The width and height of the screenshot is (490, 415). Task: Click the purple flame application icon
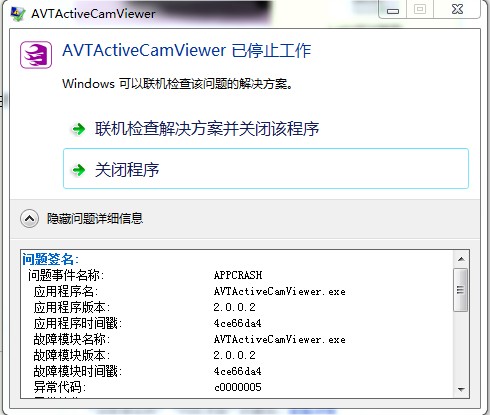[36, 55]
